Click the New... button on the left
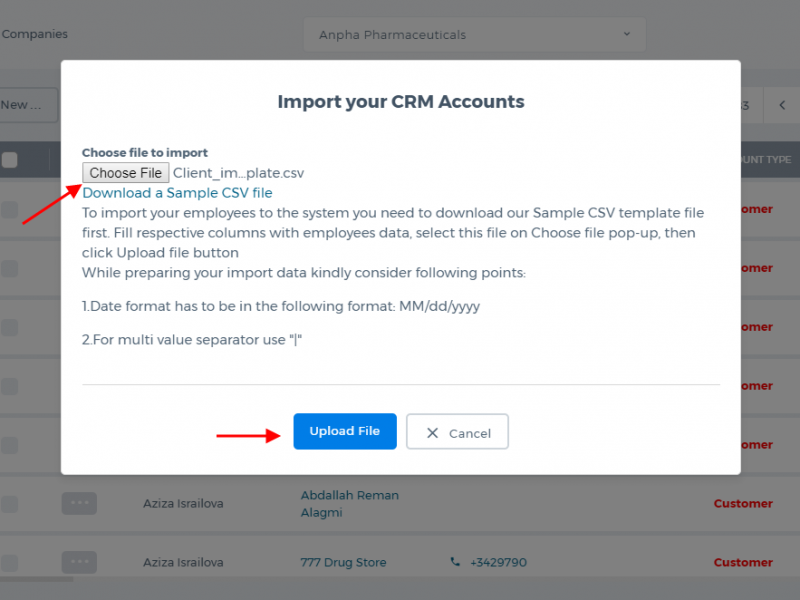The height and width of the screenshot is (600, 800). coord(29,105)
